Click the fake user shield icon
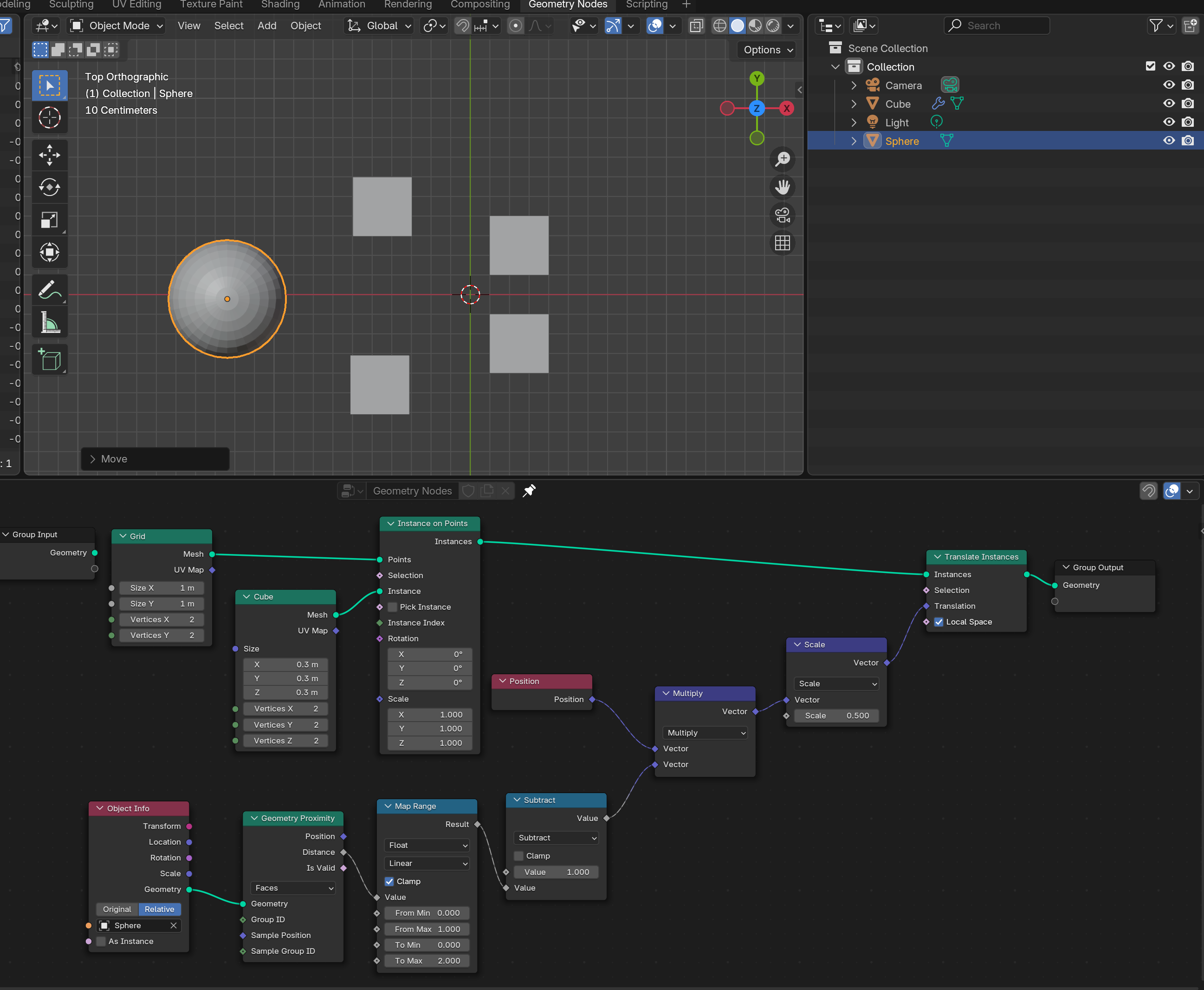 [469, 491]
